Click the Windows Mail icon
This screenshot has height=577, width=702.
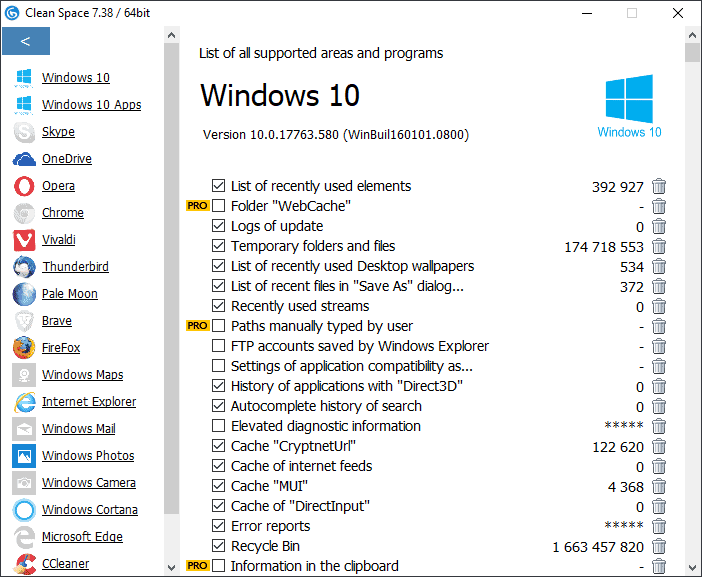24,429
